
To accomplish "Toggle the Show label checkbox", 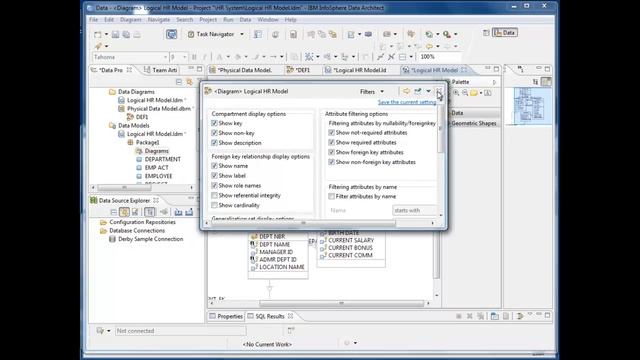I will (214, 176).
